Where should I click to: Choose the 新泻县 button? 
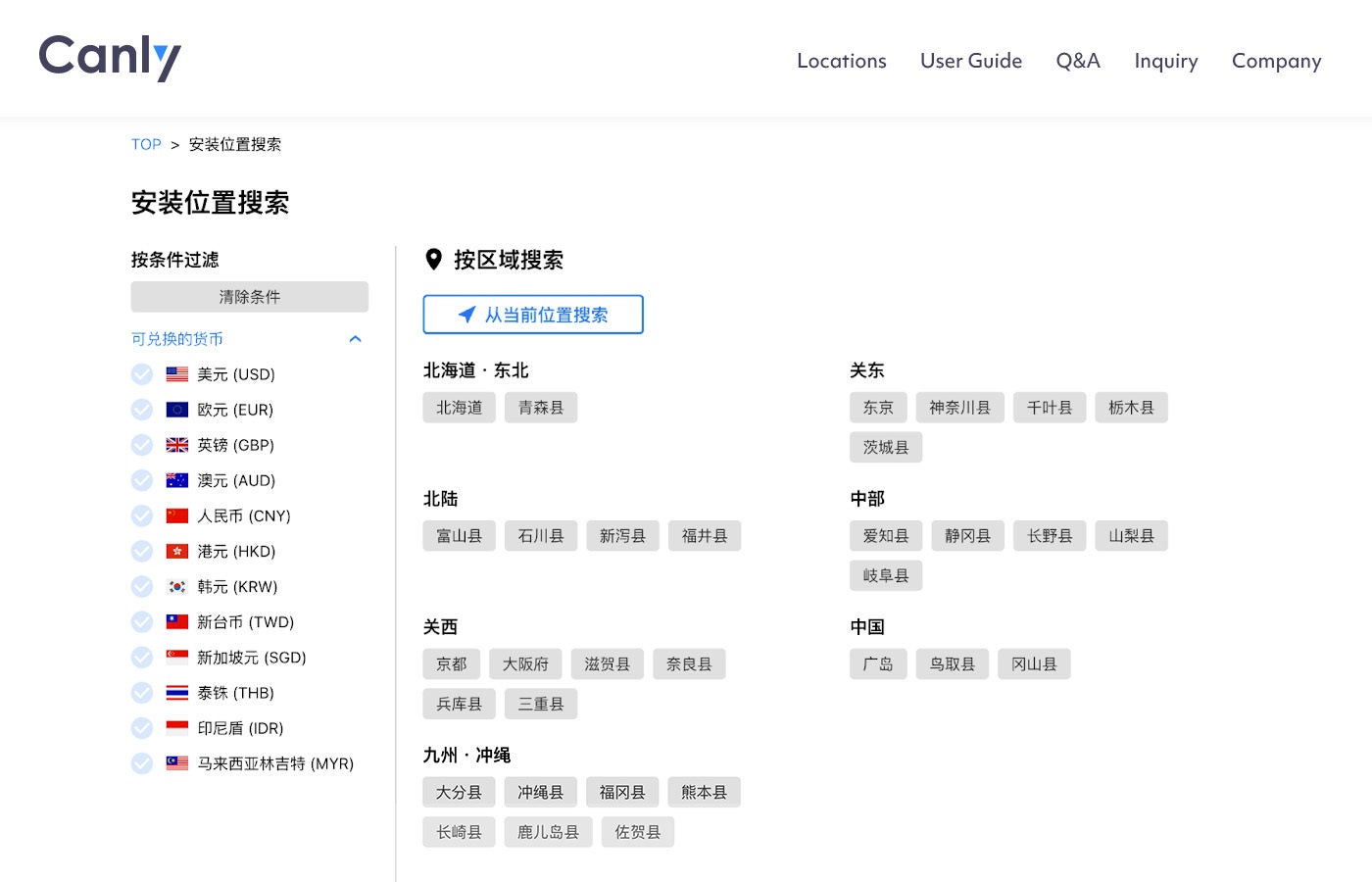coord(623,536)
